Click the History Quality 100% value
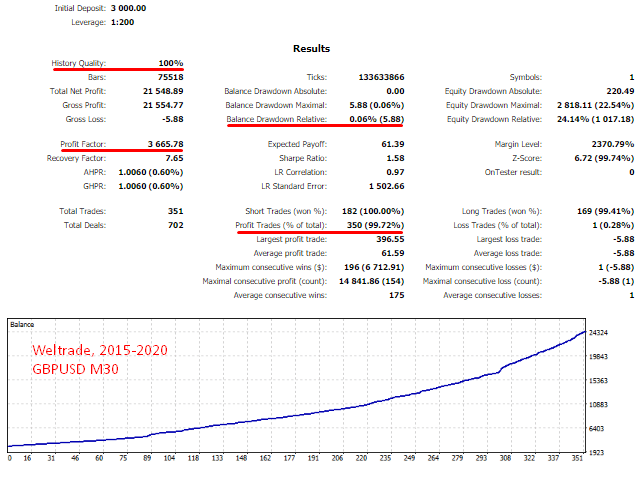 [169, 63]
